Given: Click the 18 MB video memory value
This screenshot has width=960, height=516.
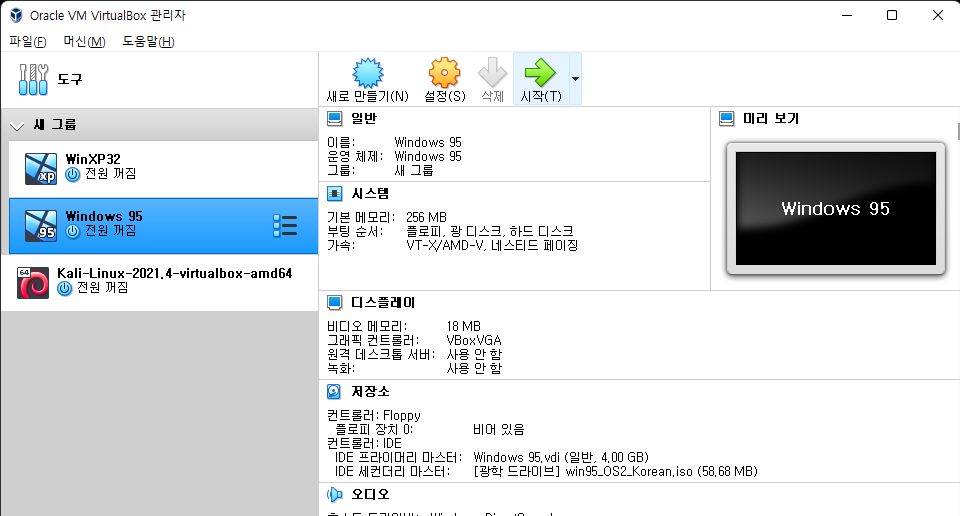Looking at the screenshot, I should (x=463, y=326).
